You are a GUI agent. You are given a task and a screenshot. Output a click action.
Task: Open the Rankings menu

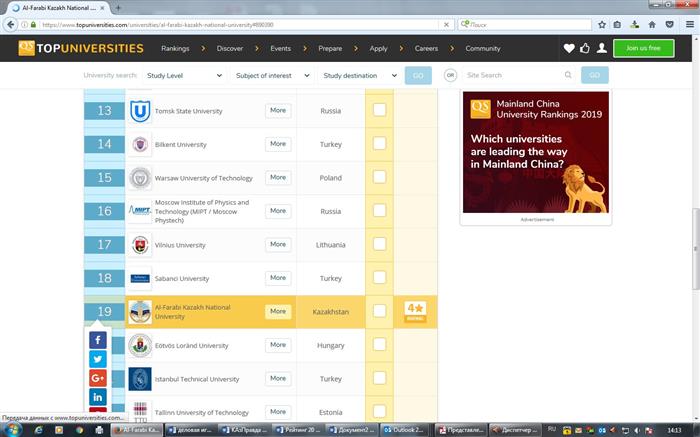175,48
